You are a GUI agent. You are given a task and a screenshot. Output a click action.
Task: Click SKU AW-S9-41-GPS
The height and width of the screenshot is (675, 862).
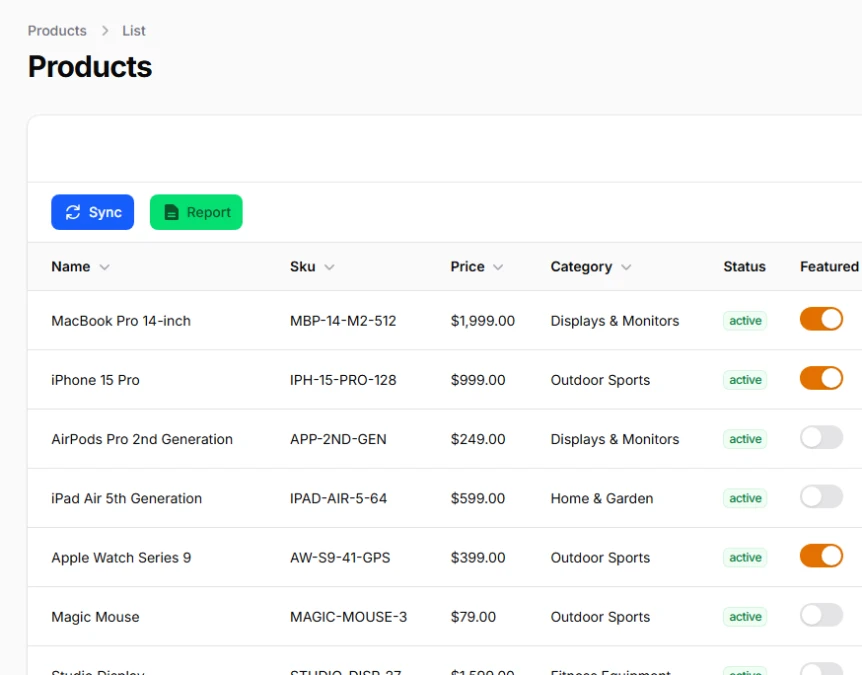click(340, 558)
